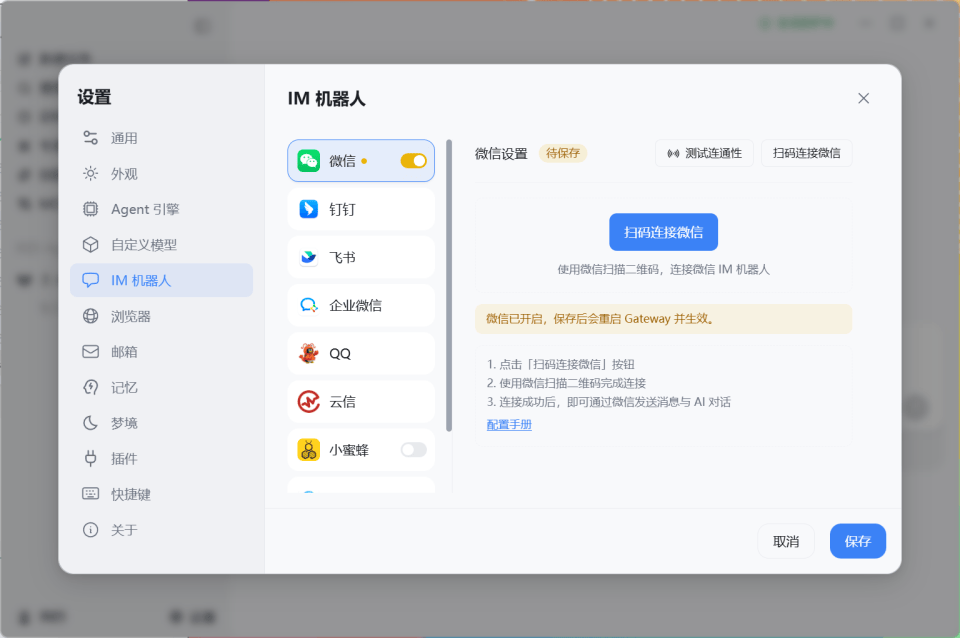Select the 邮箱 settings section
Screen dimensions: 960x638
[162, 351]
